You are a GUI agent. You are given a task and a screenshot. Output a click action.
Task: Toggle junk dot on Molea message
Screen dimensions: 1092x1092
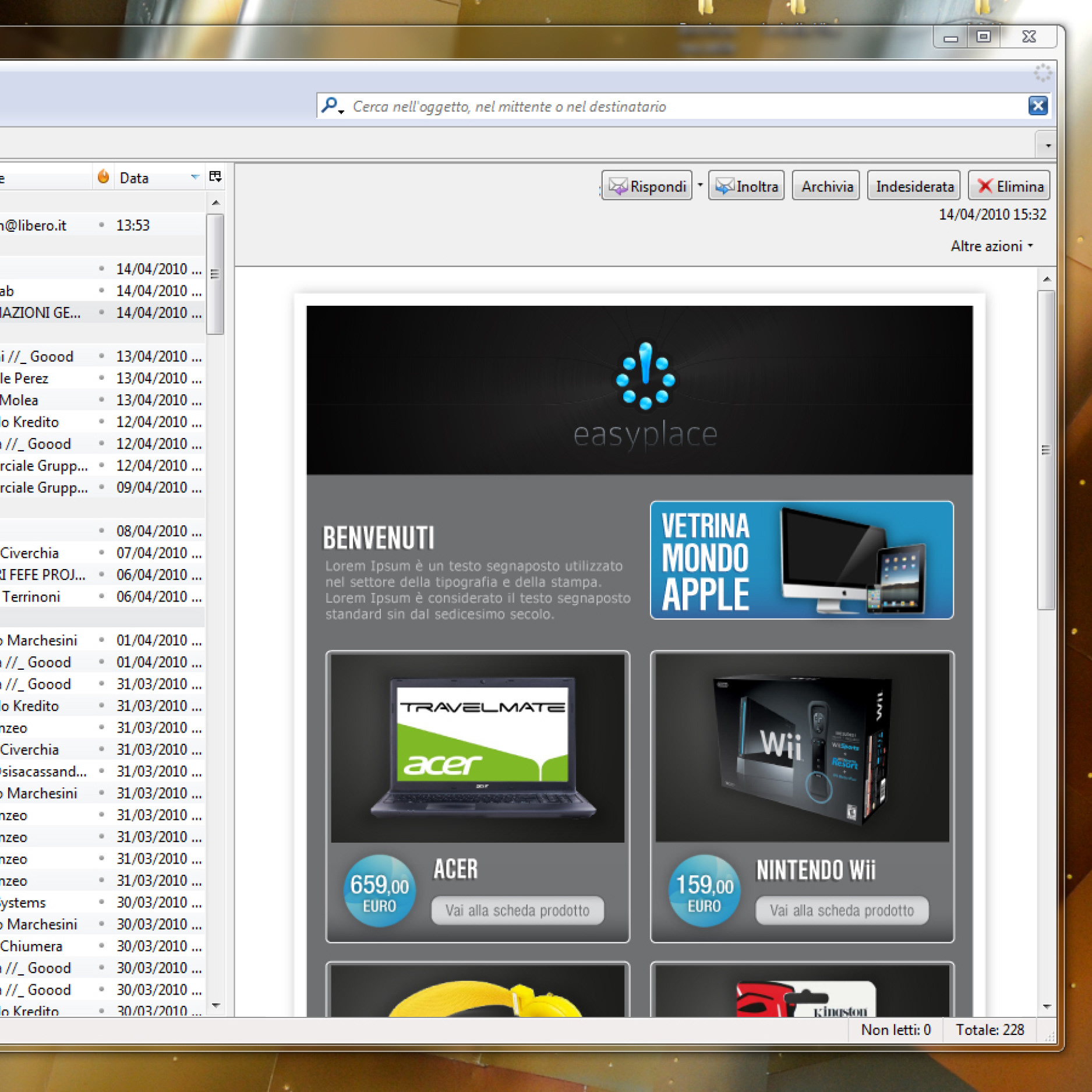click(x=102, y=400)
